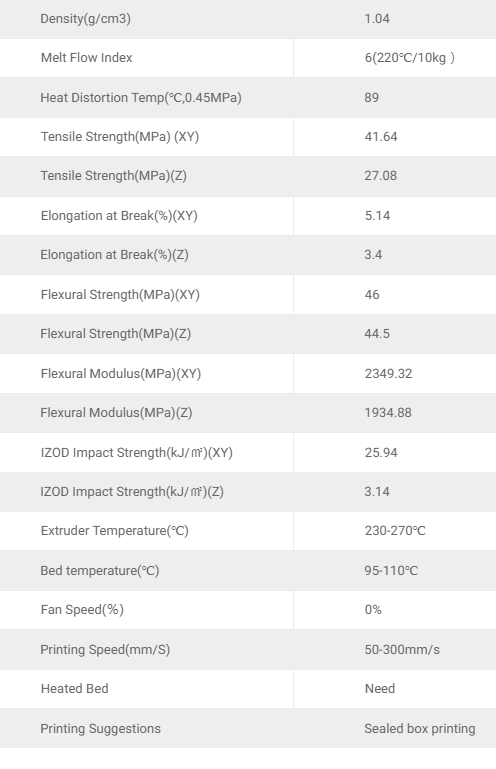
Task: Click the Fan Speed value 0%
Action: 373,610
